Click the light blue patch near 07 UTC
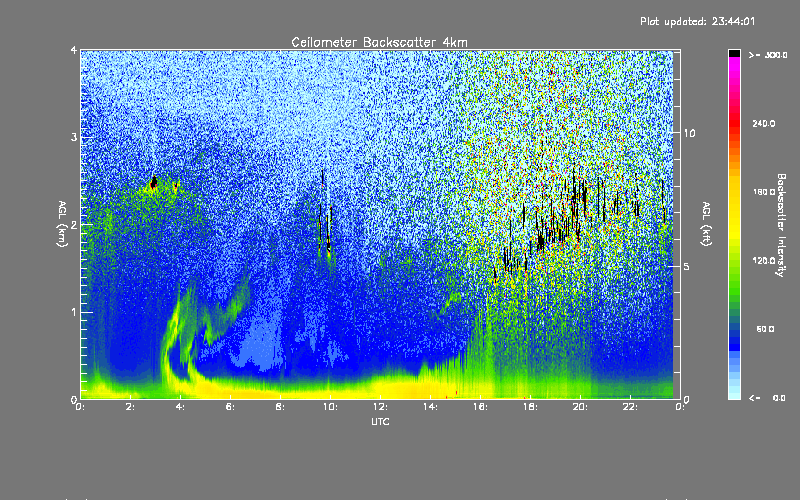 coord(260,344)
